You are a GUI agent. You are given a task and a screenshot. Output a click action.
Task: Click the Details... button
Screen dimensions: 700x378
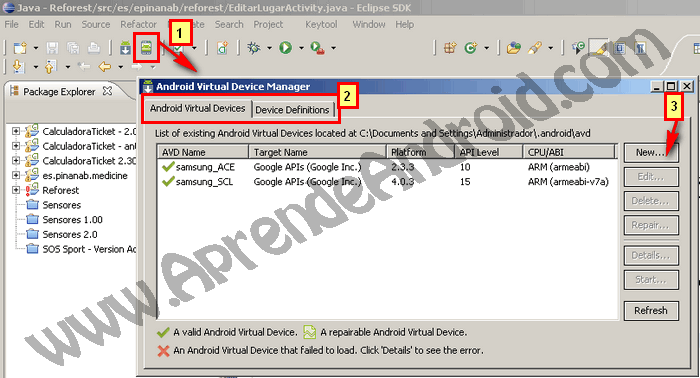tap(650, 255)
